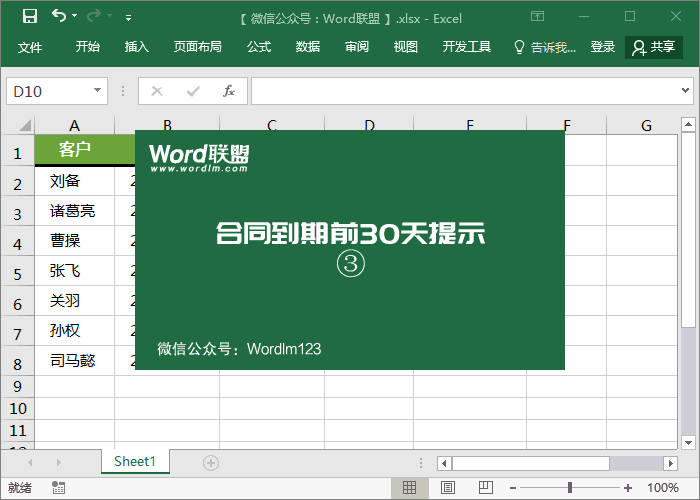Click the 登录 sign-in link
Screen dimensions: 700x500
pos(602,46)
